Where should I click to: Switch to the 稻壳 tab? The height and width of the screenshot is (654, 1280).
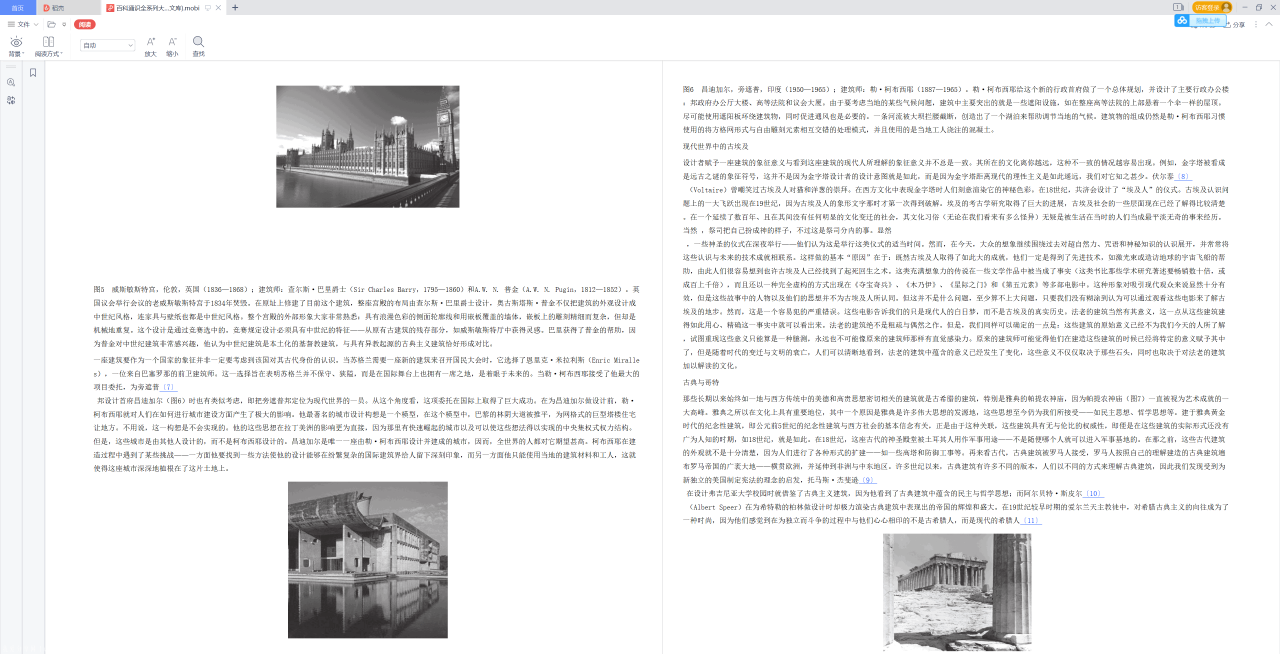[x=68, y=8]
